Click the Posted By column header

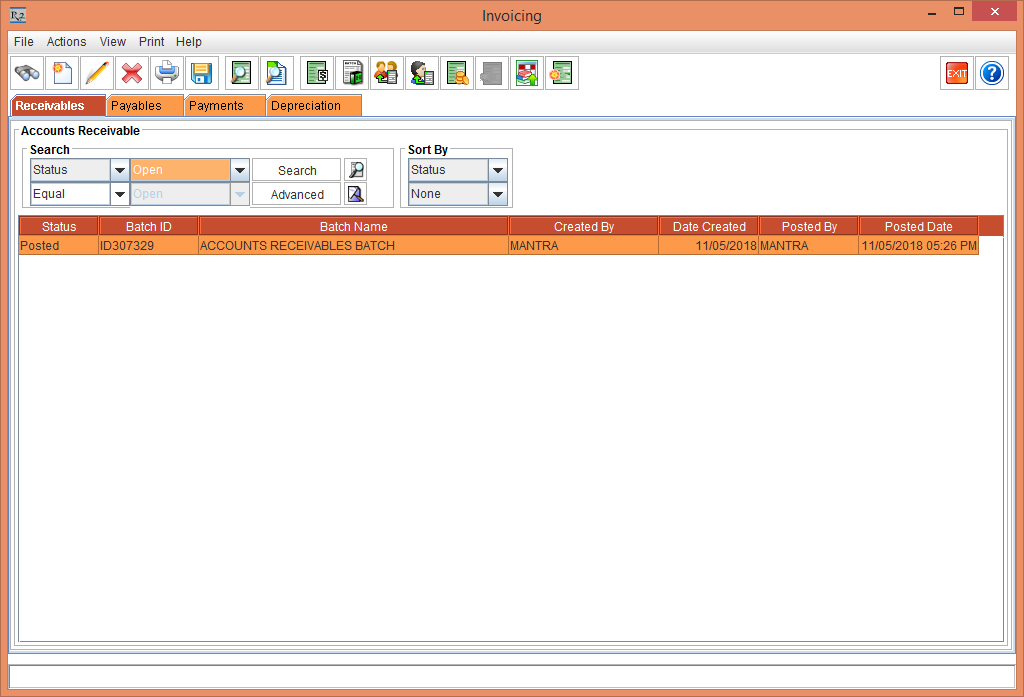tap(809, 226)
